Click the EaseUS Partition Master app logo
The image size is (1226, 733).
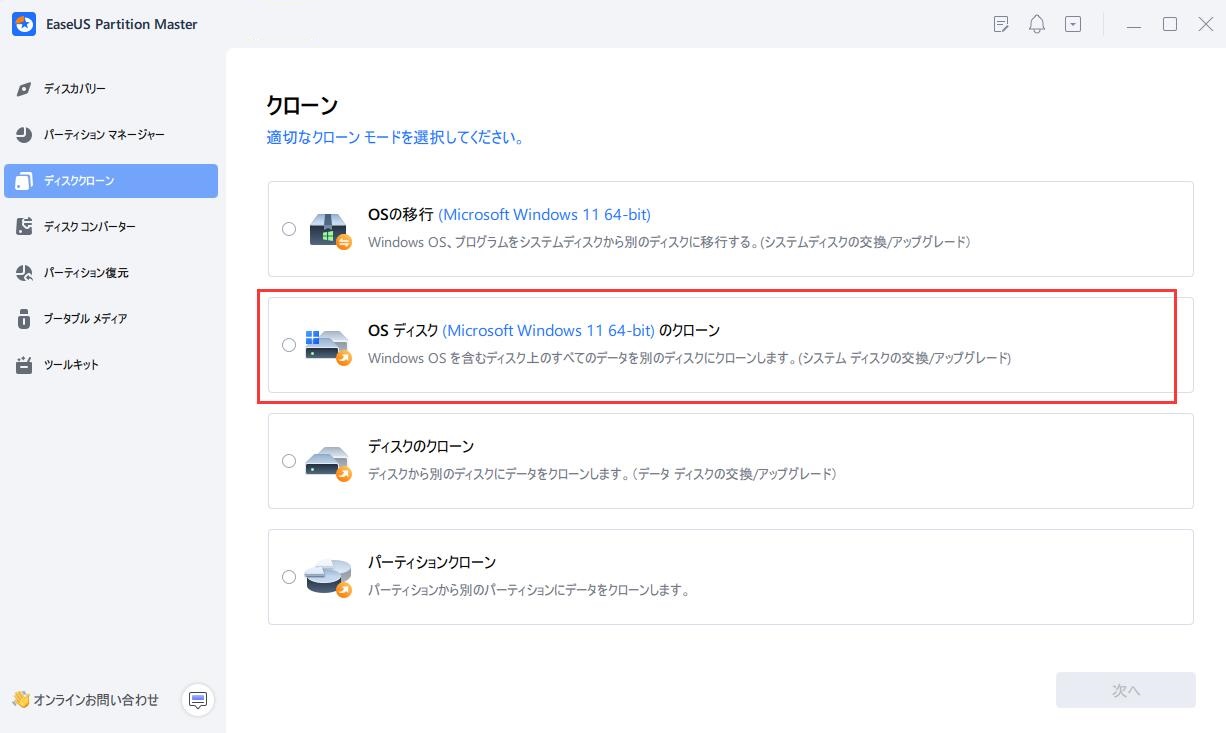(24, 24)
